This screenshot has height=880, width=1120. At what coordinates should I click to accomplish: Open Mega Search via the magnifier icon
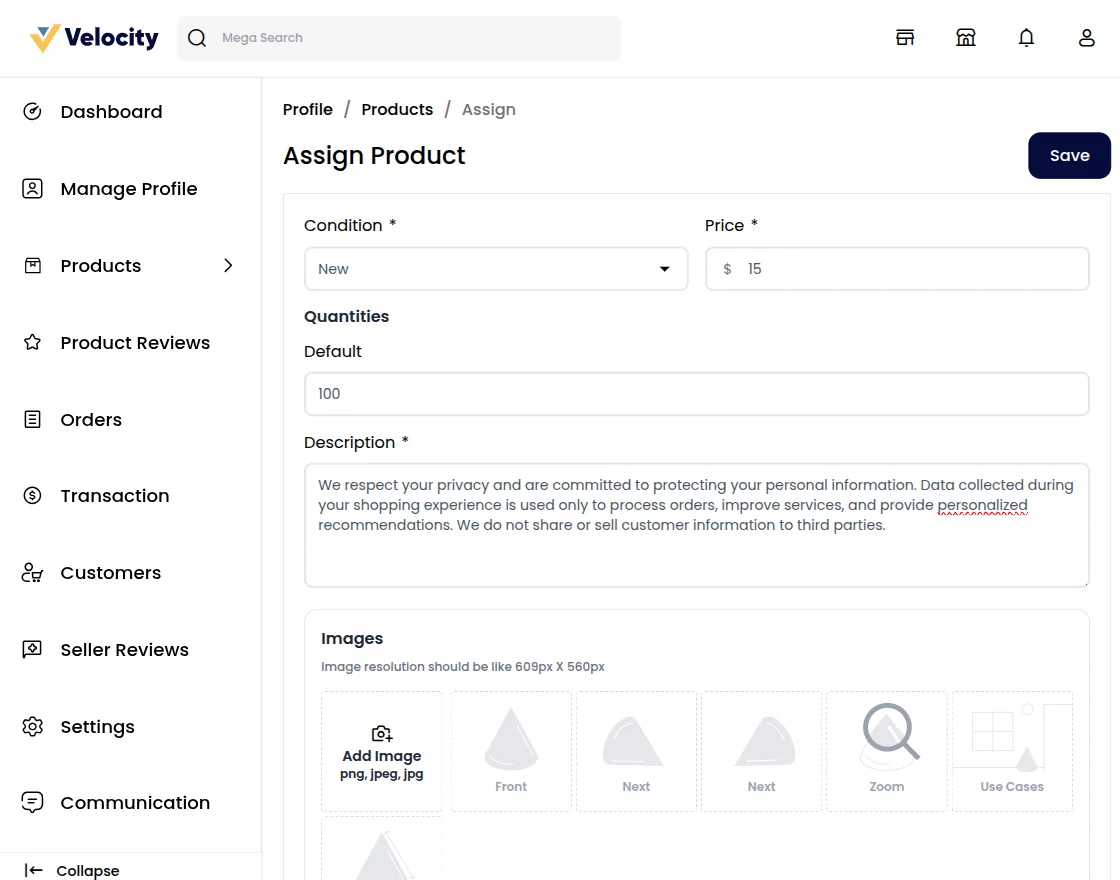197,37
